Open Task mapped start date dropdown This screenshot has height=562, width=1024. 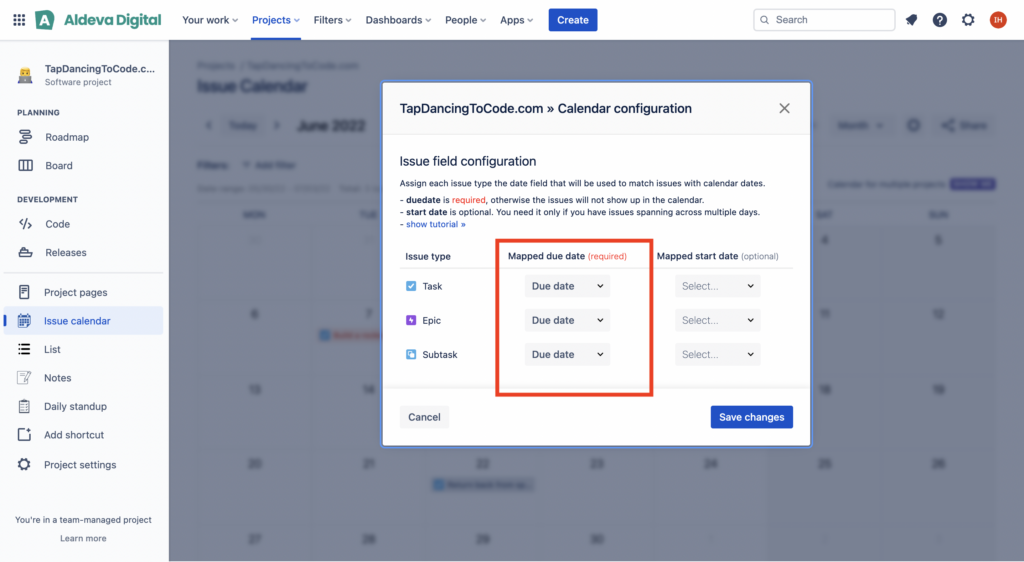click(717, 286)
